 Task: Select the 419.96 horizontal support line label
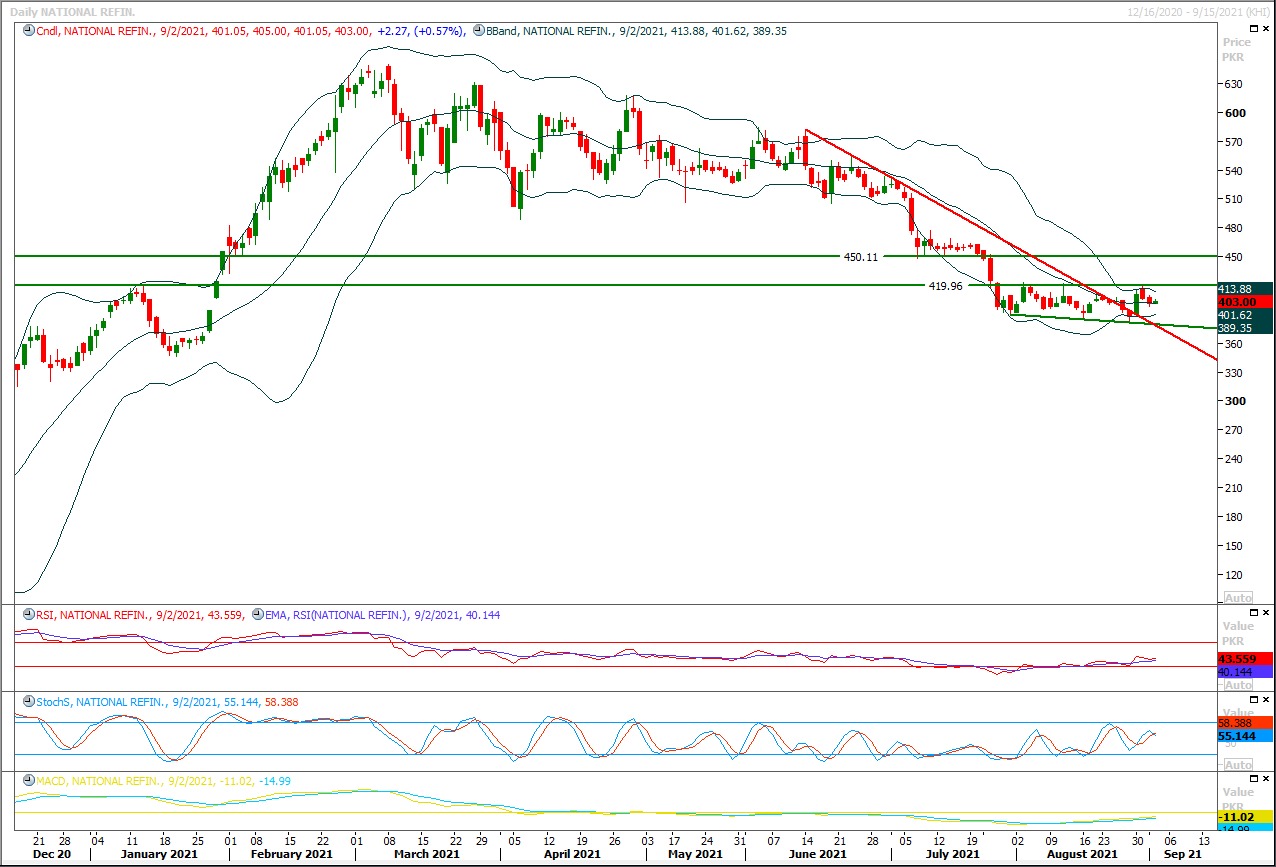coord(945,286)
